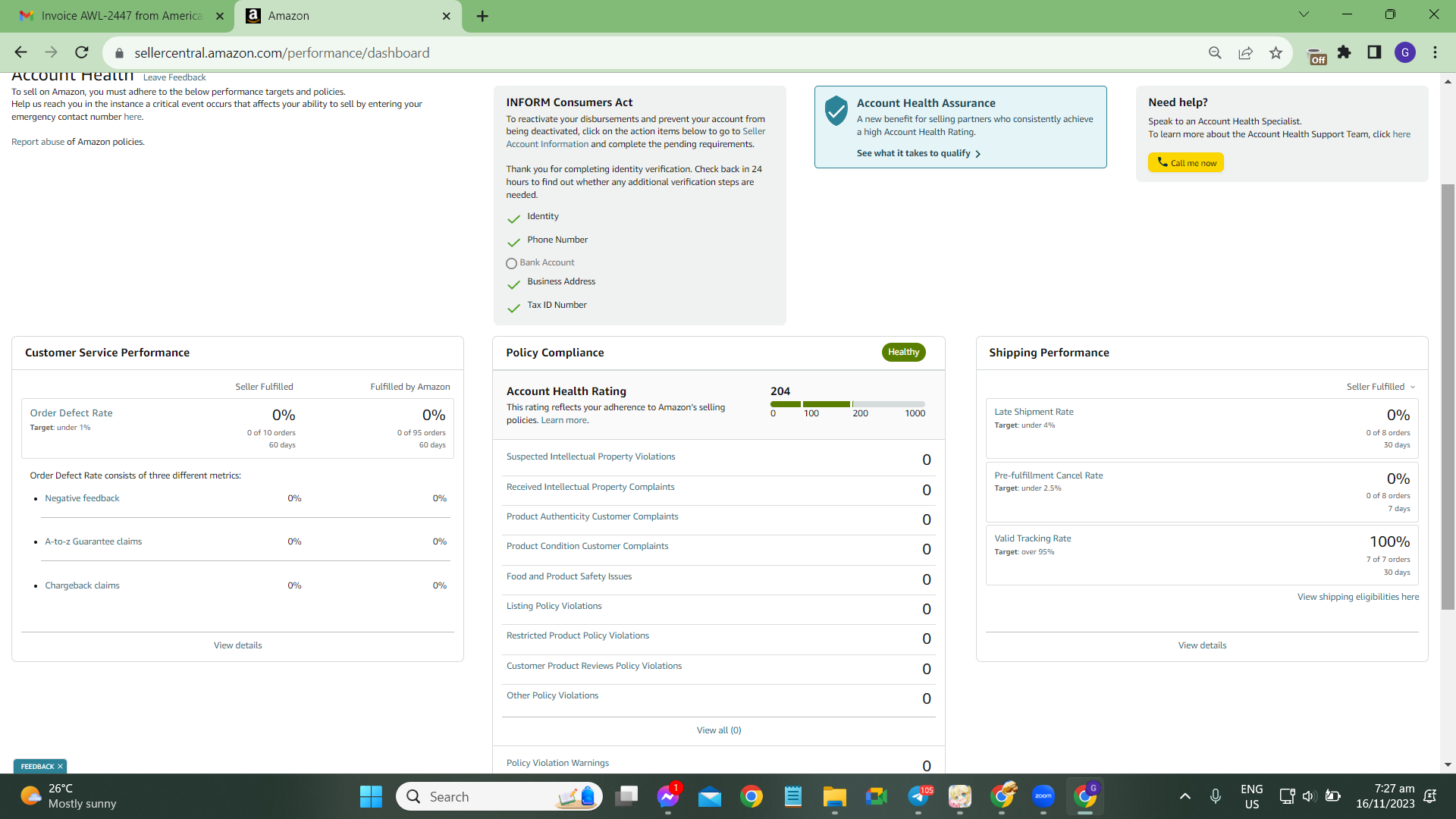This screenshot has width=1456, height=819.
Task: Open the Notepad app on the taskbar
Action: (x=793, y=796)
